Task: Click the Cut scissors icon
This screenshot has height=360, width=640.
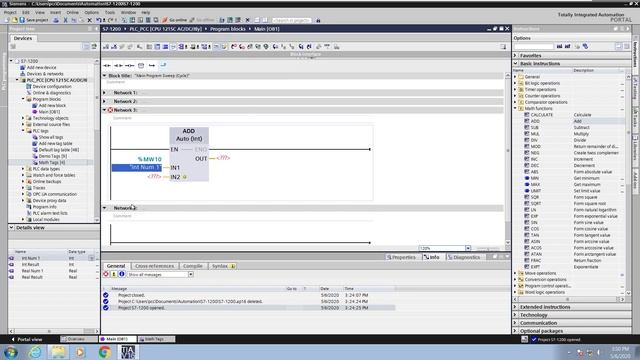Action: coord(65,20)
